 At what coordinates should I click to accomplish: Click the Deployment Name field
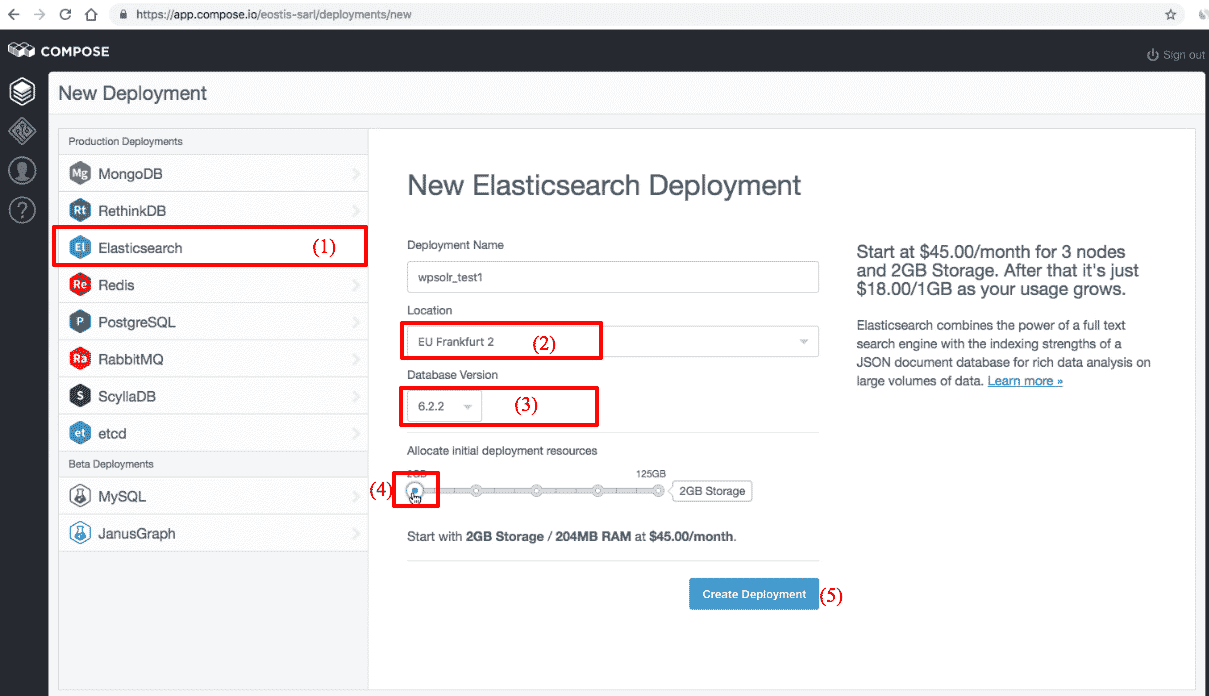(612, 277)
